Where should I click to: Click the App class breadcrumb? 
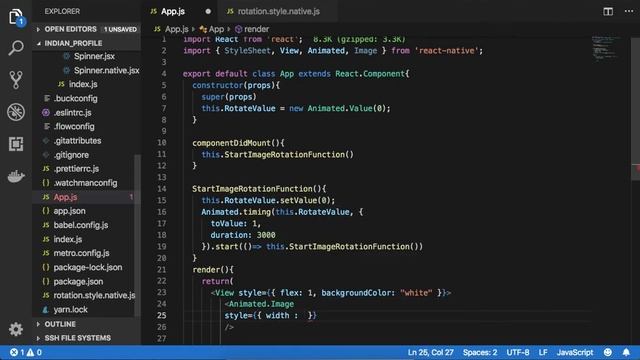pyautogui.click(x=211, y=29)
